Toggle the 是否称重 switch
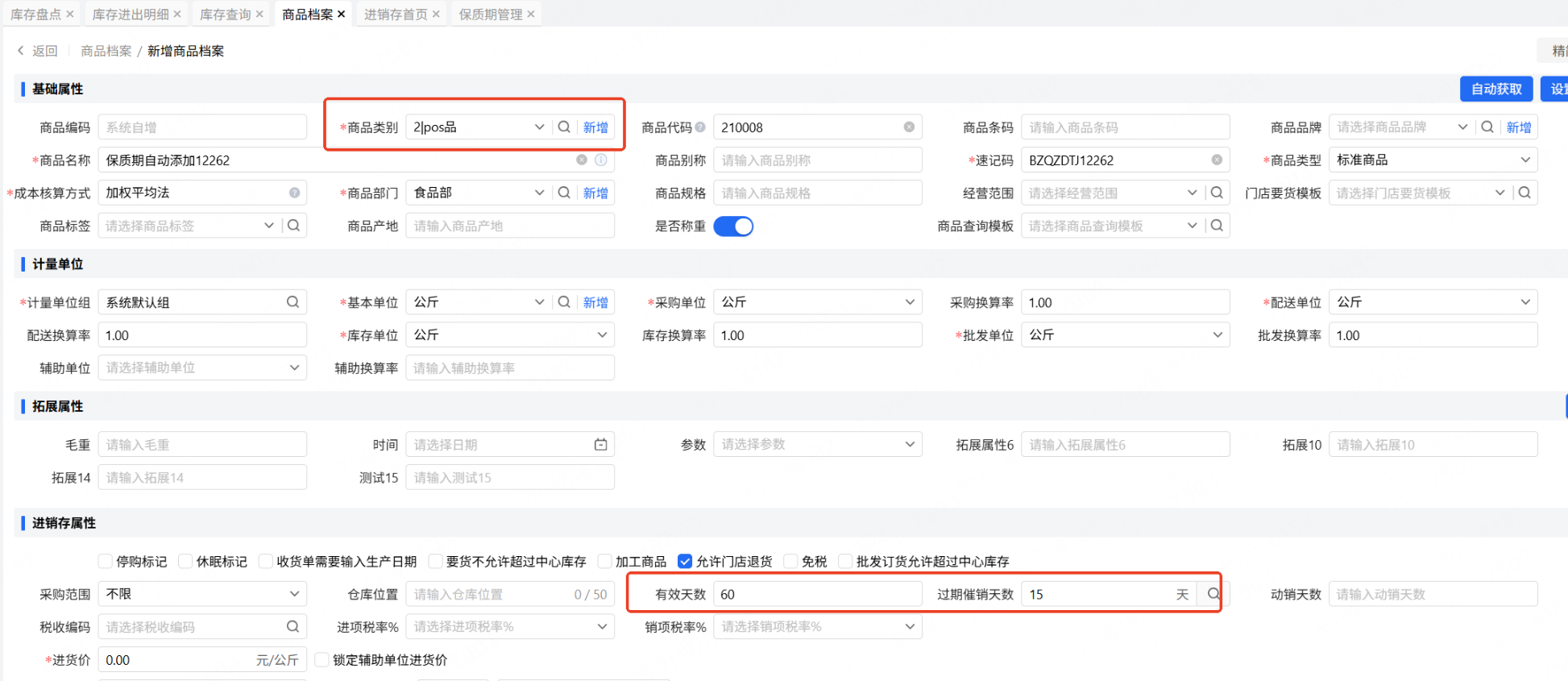Screen dimensions: 1568x681 [733, 226]
